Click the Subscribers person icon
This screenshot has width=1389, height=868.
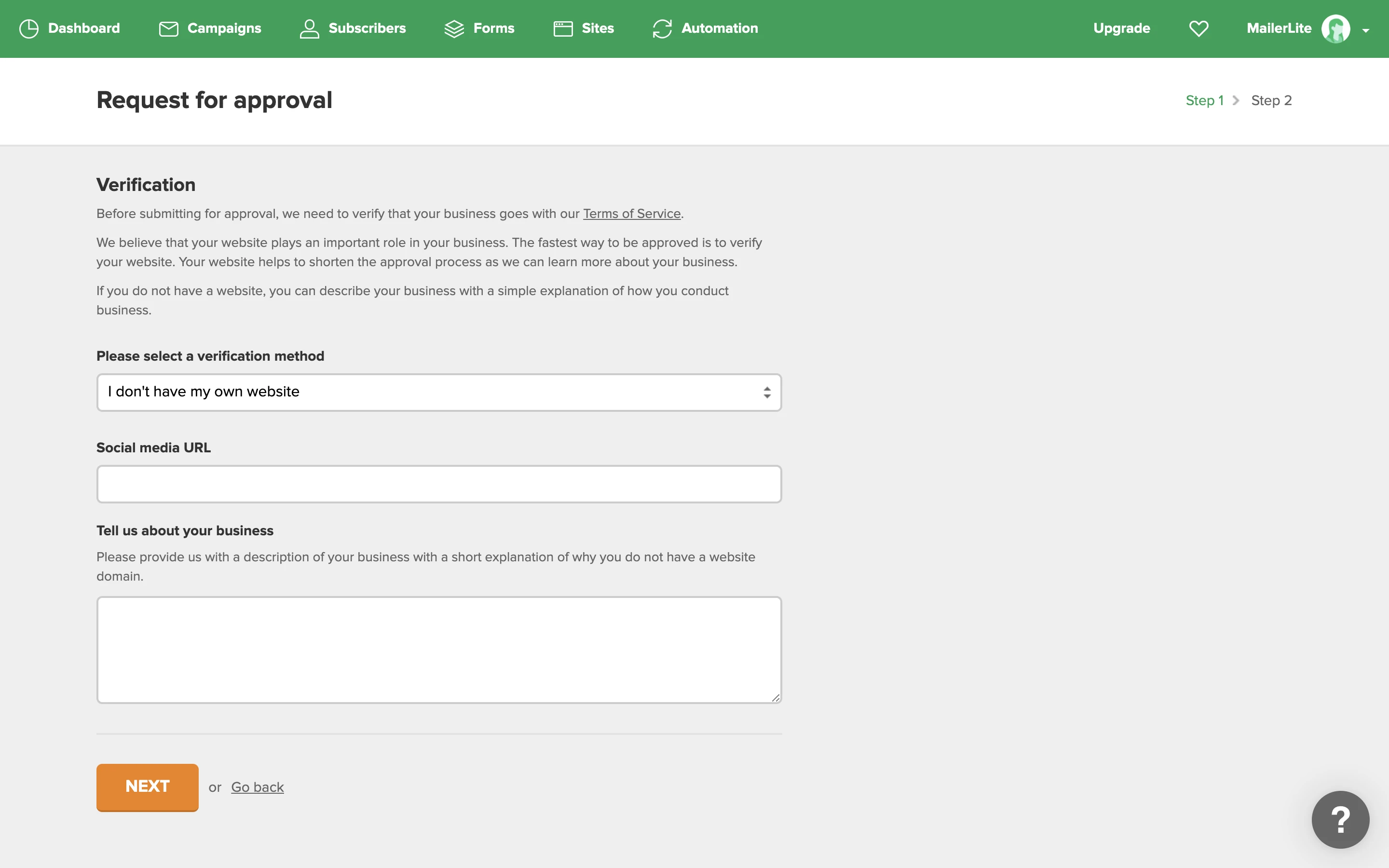[309, 29]
